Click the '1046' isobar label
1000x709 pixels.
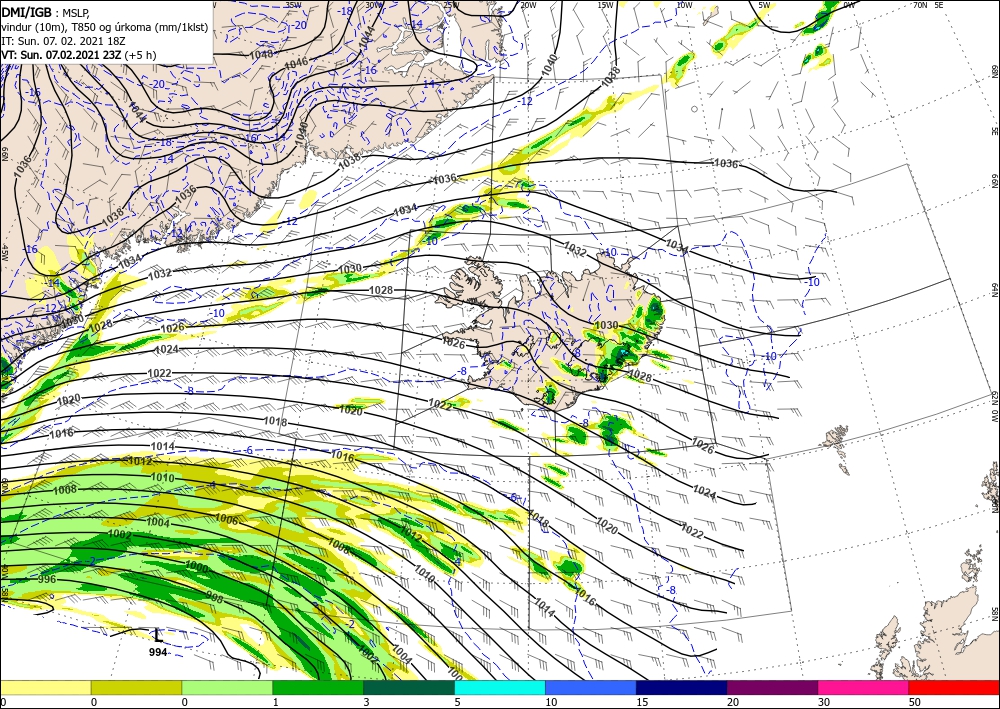[x=296, y=64]
